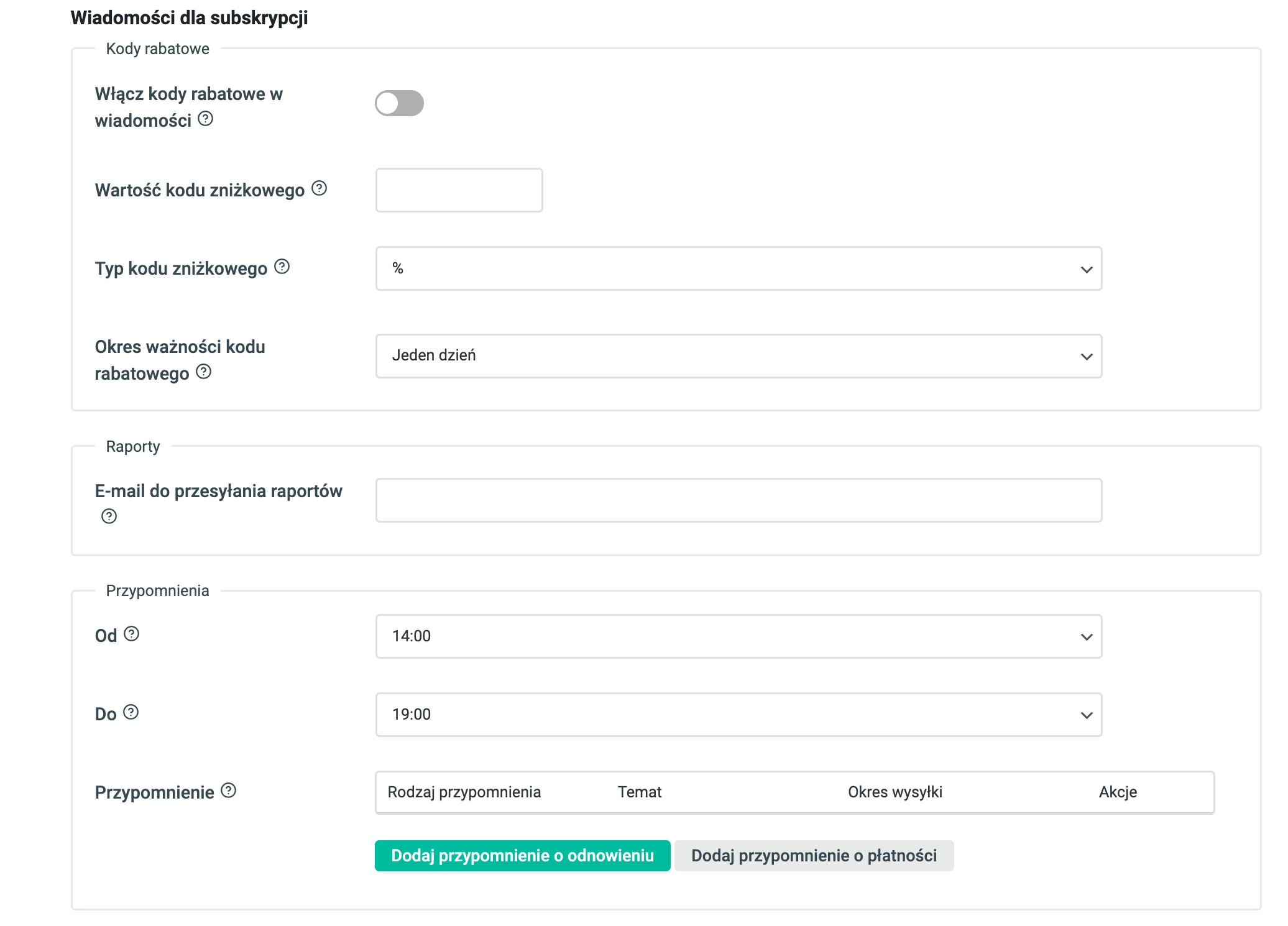Open help icon beside Przypomnienie label
The image size is (1288, 926).
229,791
